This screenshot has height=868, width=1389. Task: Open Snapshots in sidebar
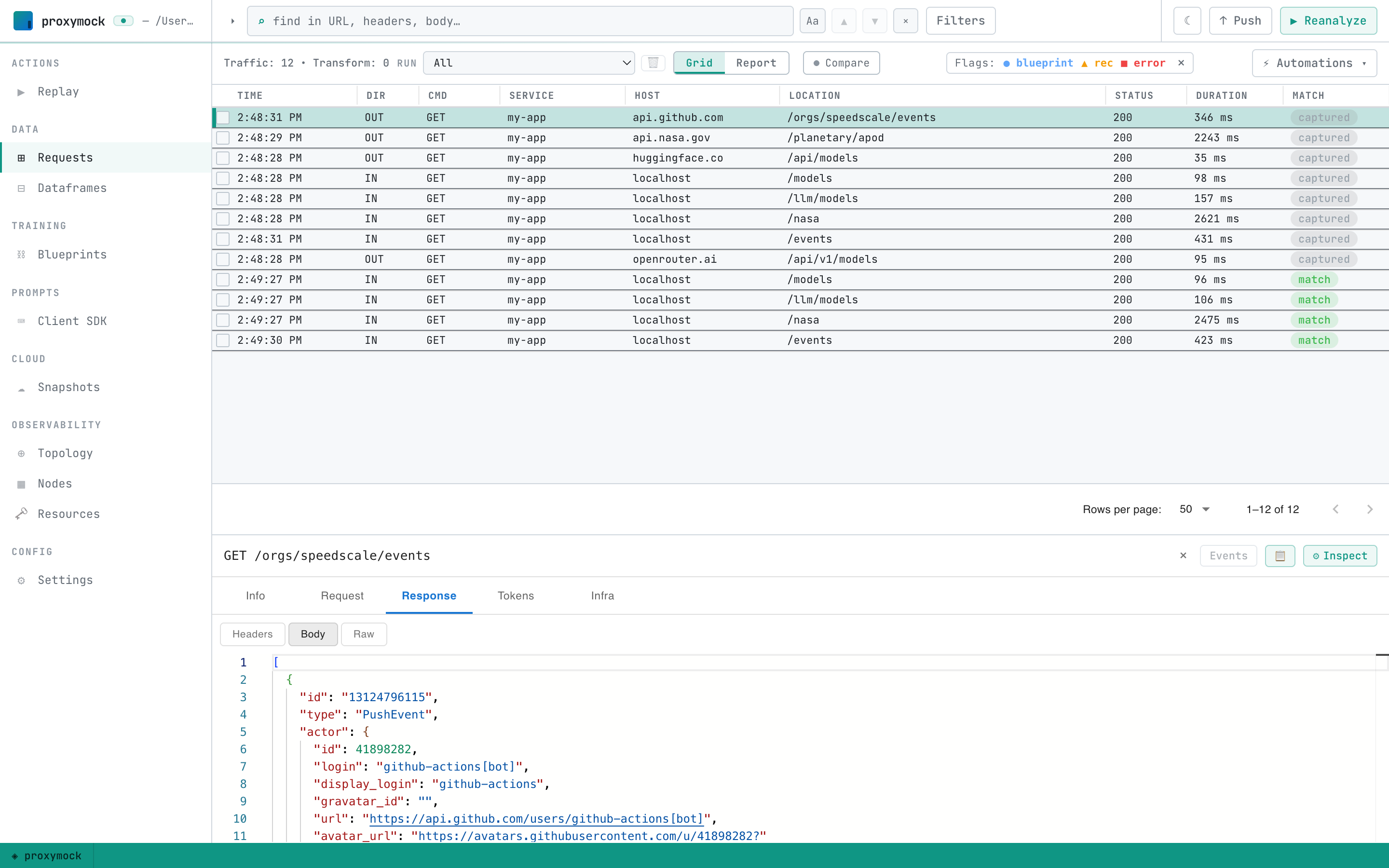[x=106, y=387]
